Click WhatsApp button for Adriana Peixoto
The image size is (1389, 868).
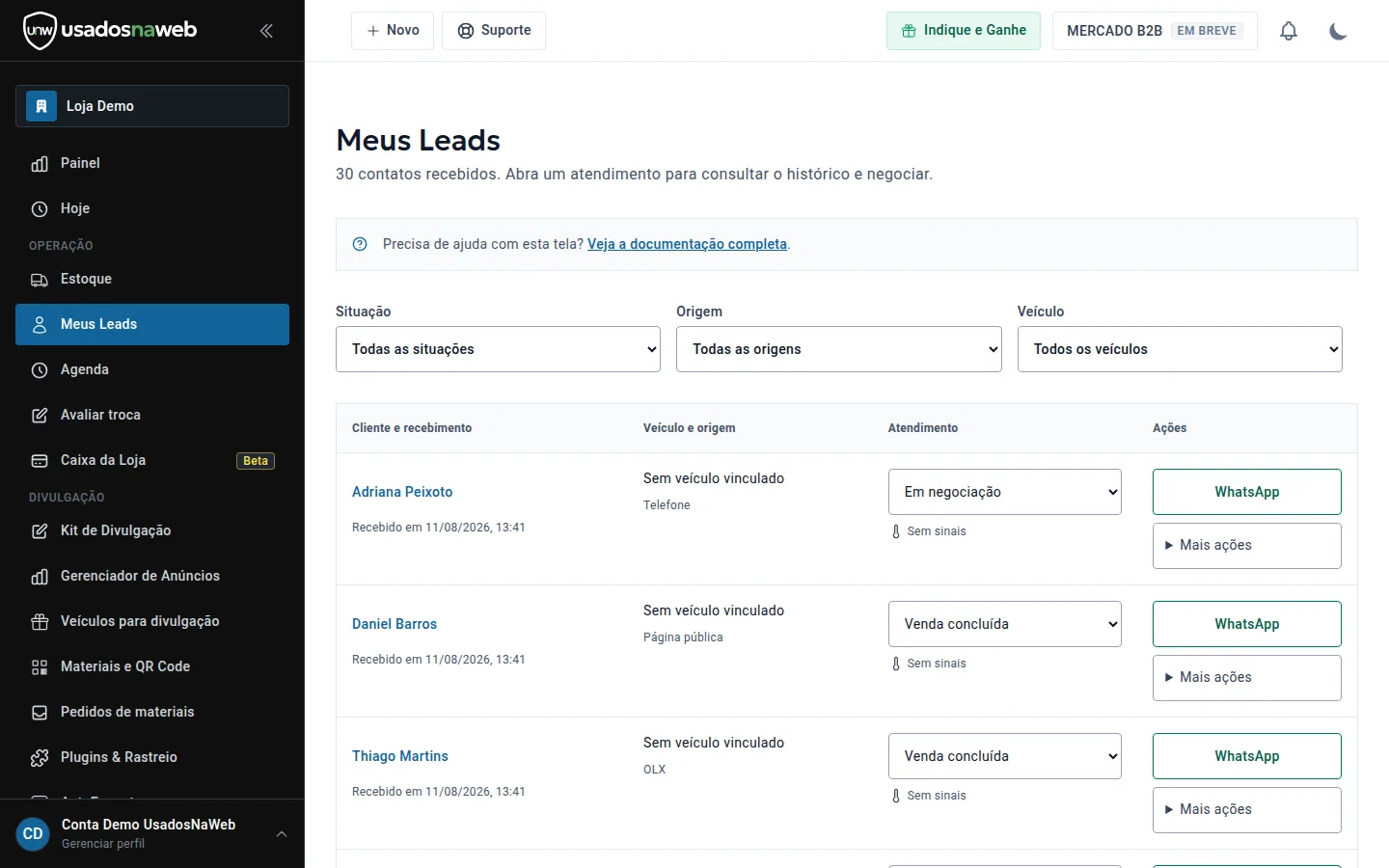coord(1247,492)
